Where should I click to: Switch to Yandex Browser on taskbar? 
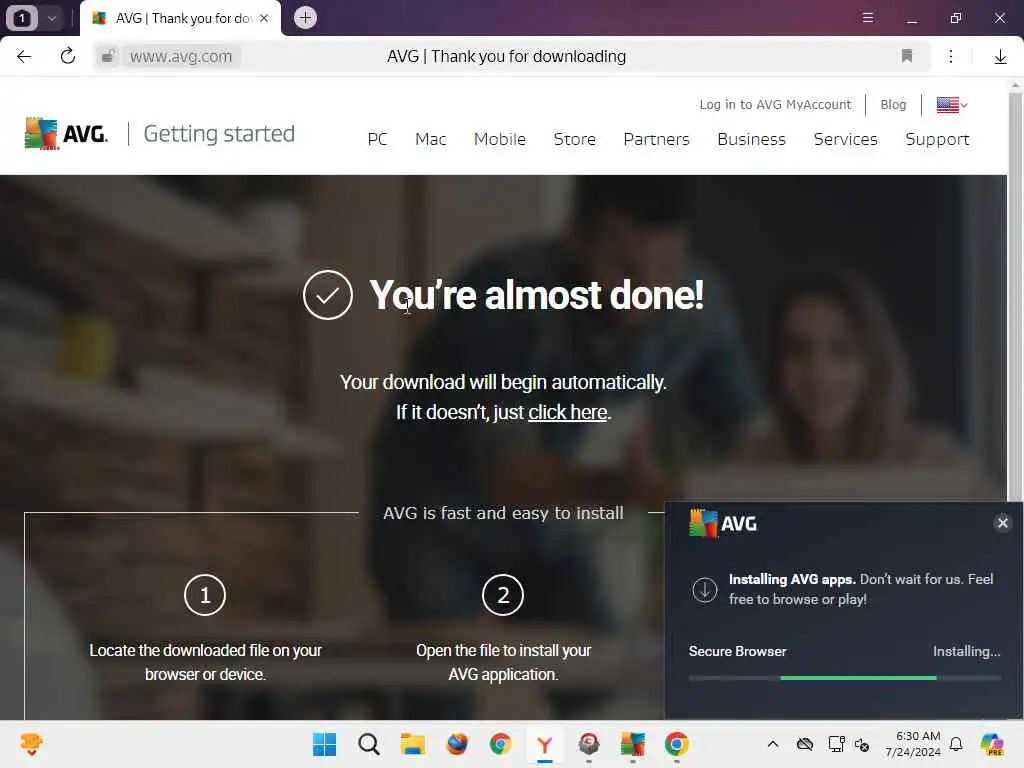[x=545, y=744]
